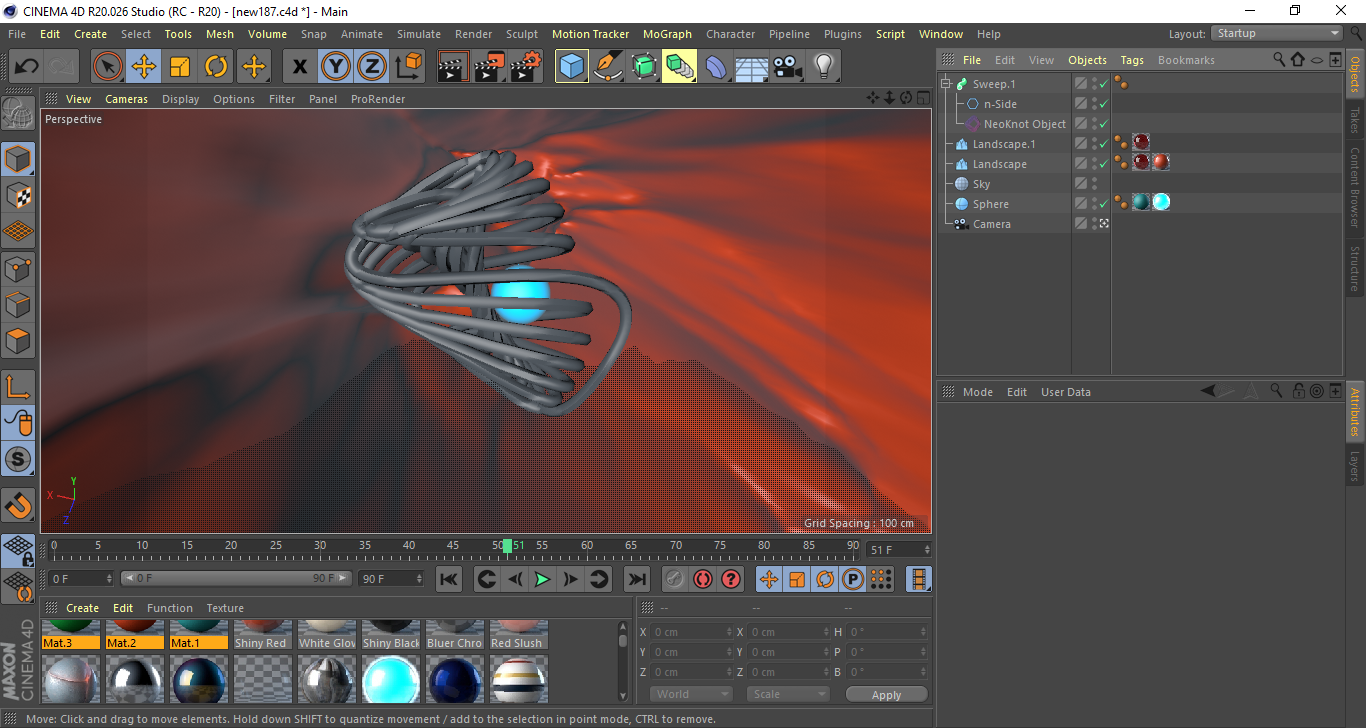The image size is (1366, 728).
Task: Switch to Texture mode
Action: click(18, 195)
